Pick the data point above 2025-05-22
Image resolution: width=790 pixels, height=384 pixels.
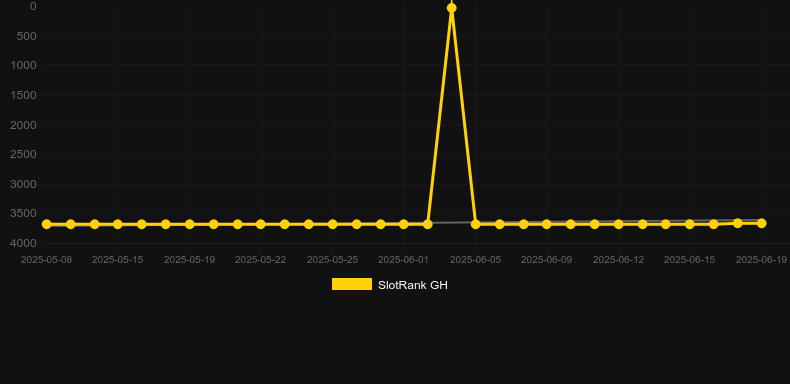tap(260, 224)
